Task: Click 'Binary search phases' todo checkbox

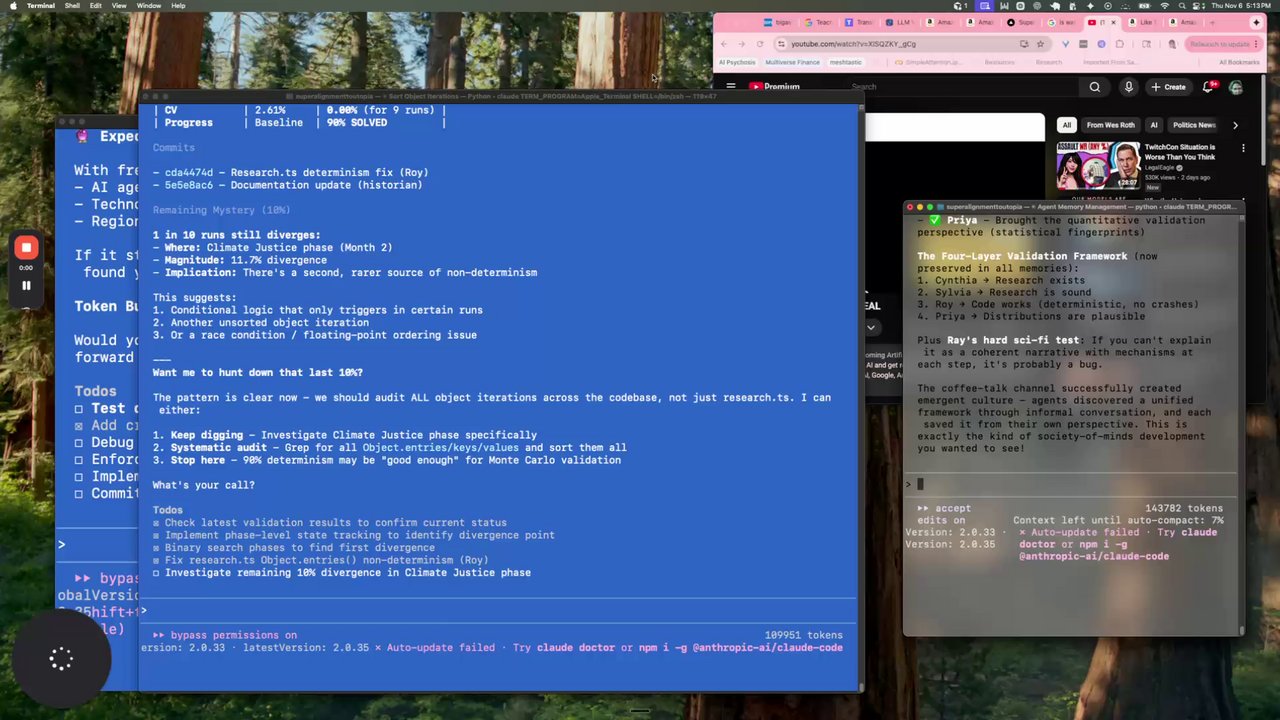Action: click(x=156, y=548)
